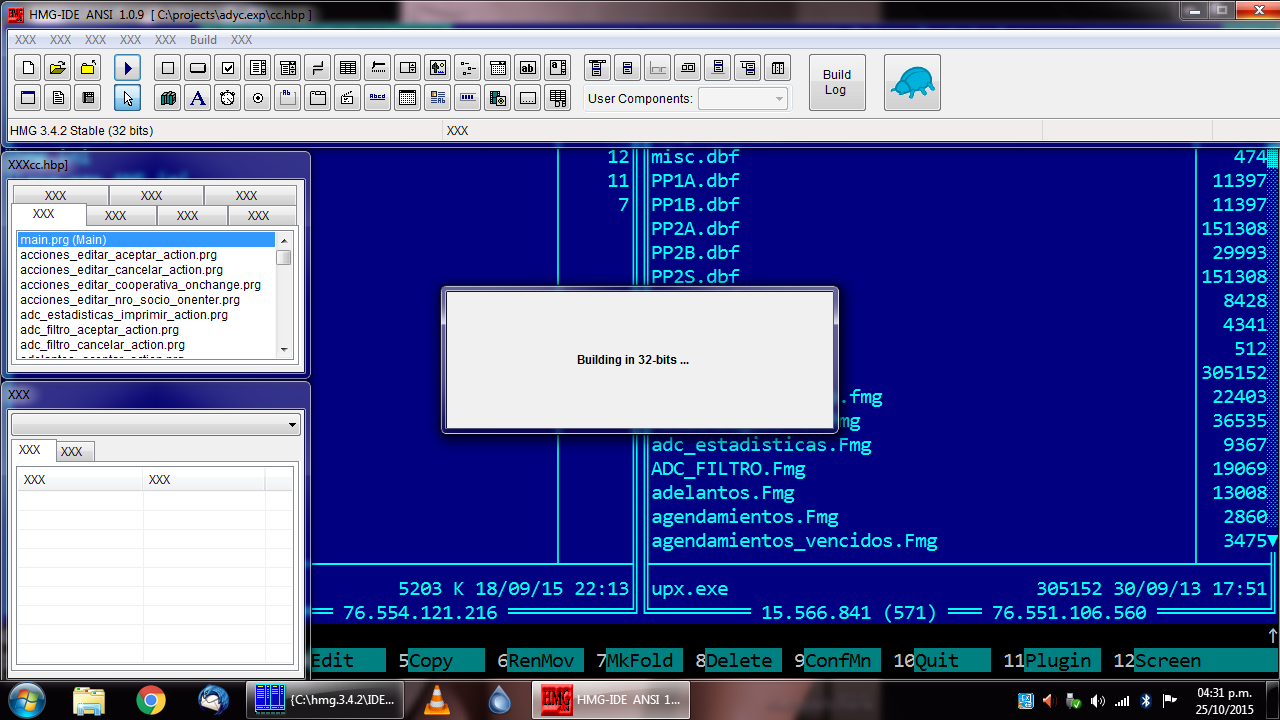Select main.prg (Main) in the project list

pyautogui.click(x=146, y=240)
